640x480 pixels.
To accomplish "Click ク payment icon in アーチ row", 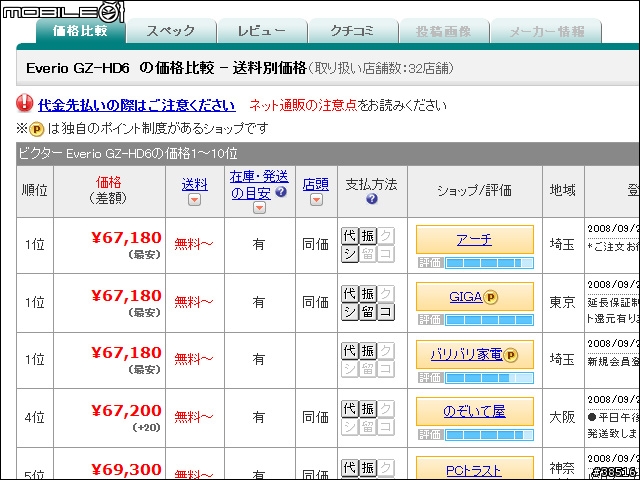I will (386, 236).
